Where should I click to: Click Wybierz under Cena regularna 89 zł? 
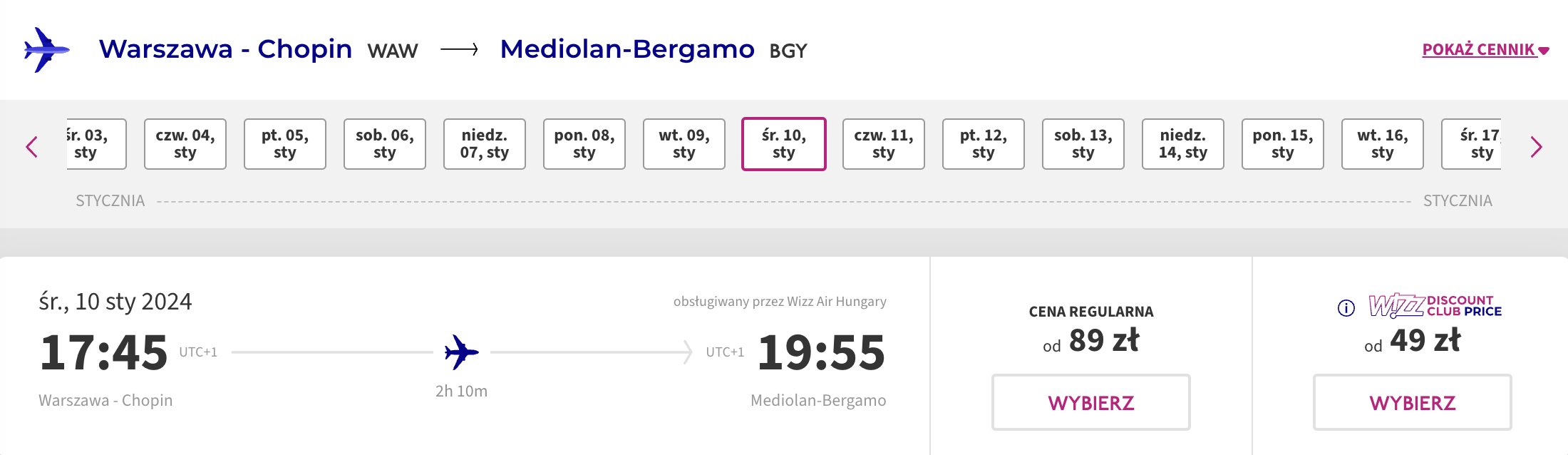point(1091,402)
